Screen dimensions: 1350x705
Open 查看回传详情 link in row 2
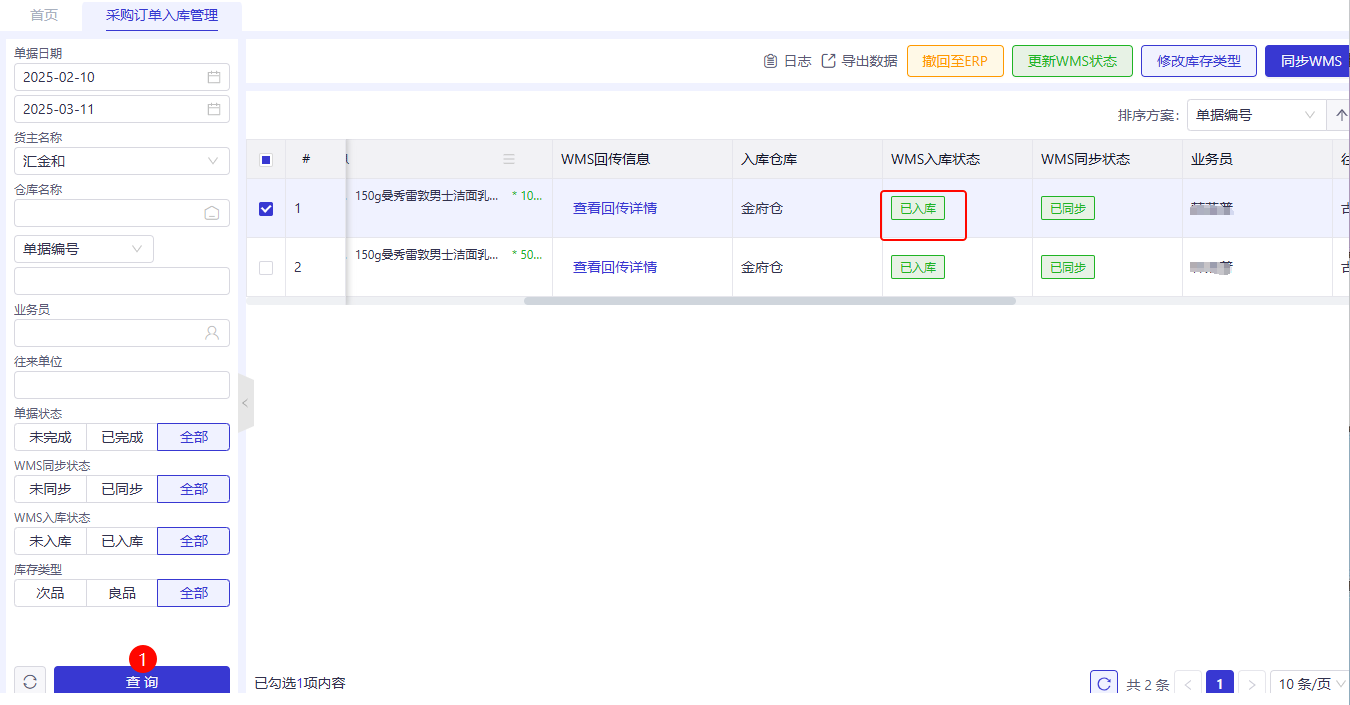[x=615, y=268]
